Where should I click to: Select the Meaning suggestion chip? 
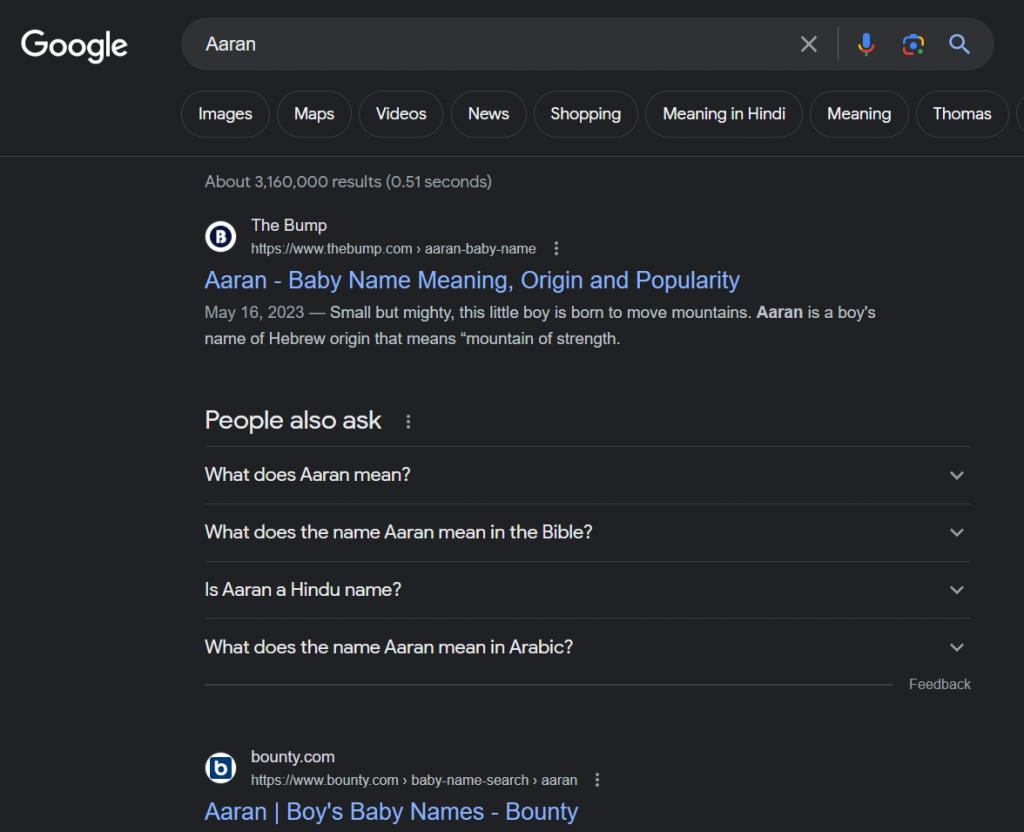pyautogui.click(x=859, y=114)
